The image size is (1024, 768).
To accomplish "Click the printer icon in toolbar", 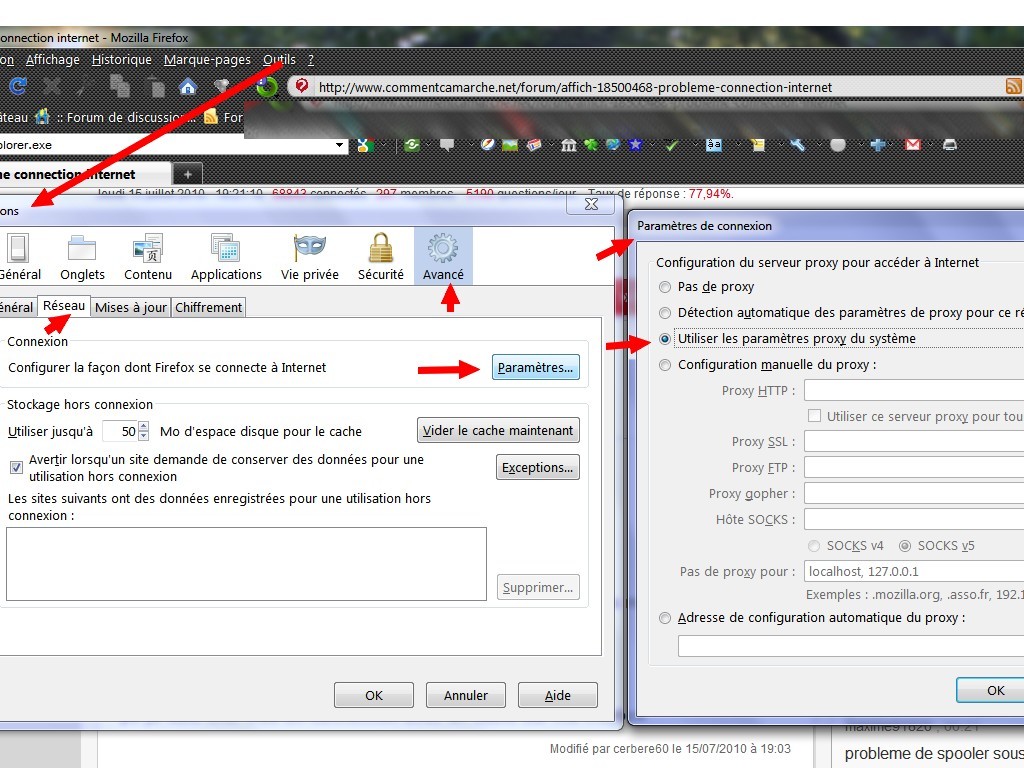I will click(949, 145).
